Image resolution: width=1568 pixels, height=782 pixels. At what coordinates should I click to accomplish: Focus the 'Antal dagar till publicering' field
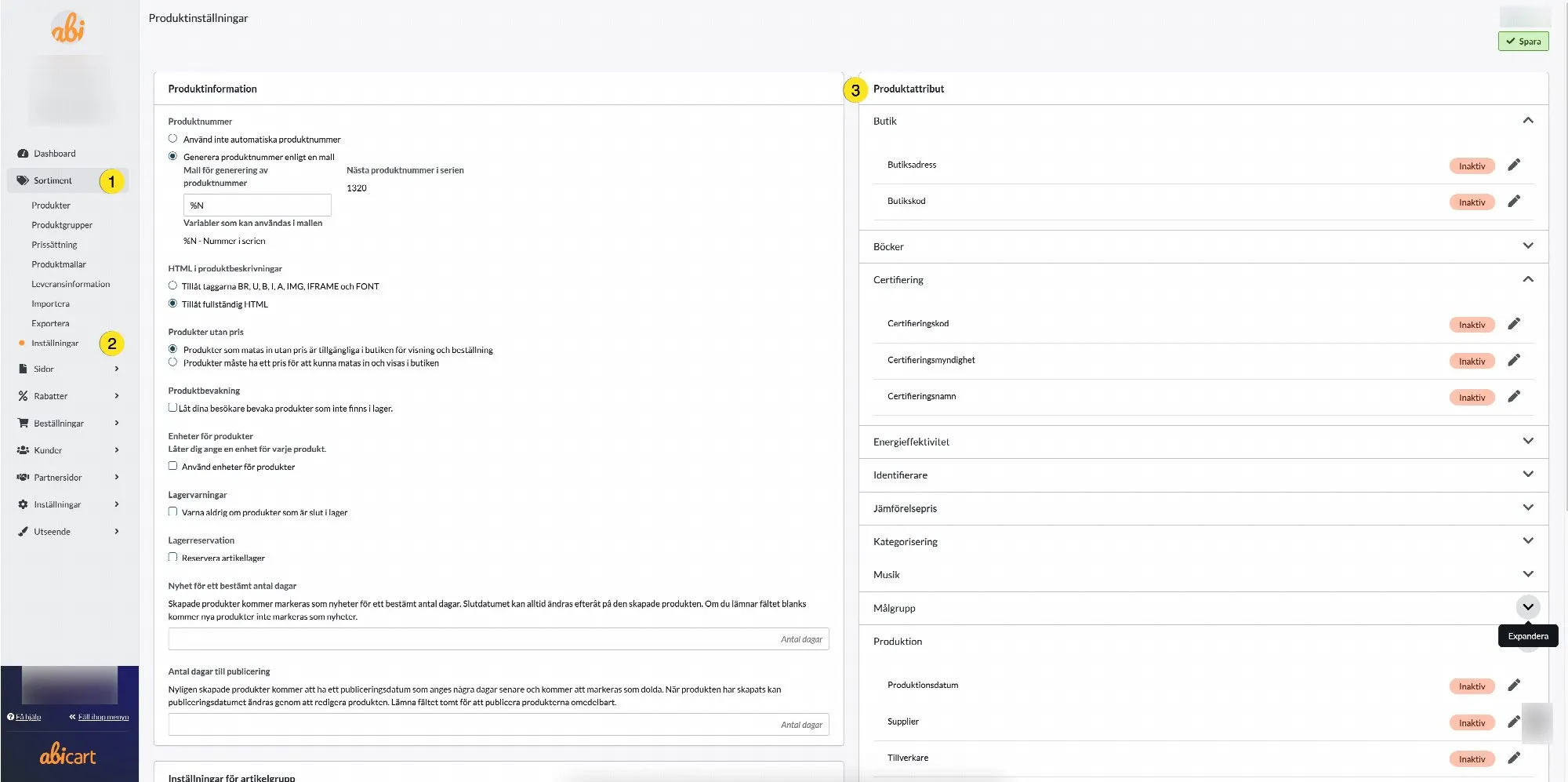[499, 725]
